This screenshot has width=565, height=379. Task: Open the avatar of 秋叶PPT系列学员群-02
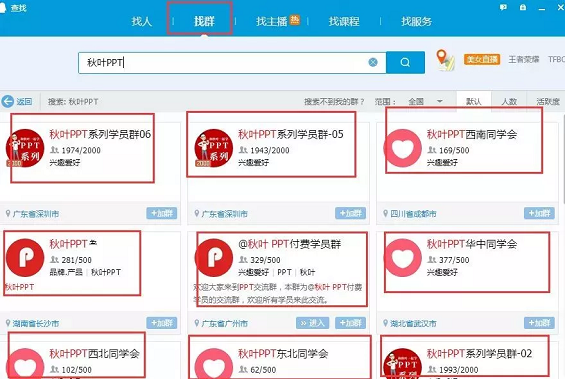tap(402, 364)
